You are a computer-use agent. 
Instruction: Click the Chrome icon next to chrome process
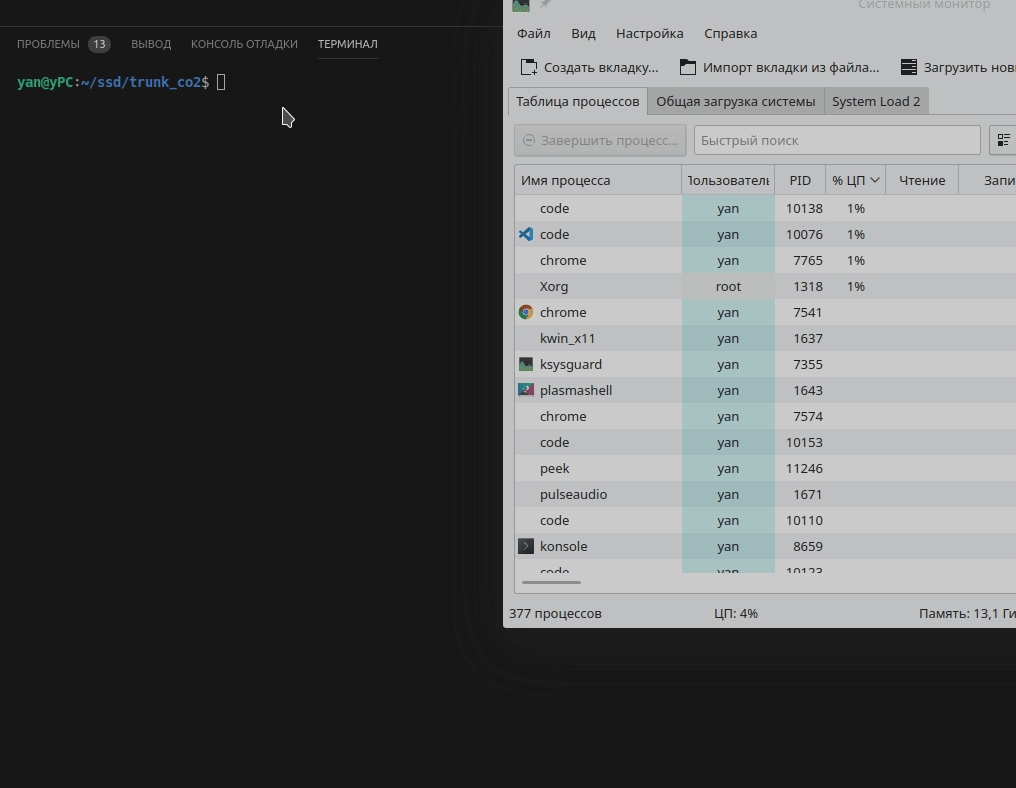[525, 312]
